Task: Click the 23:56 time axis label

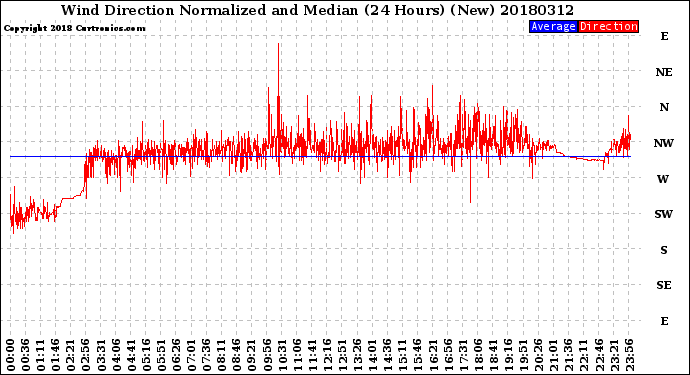Action: point(629,355)
